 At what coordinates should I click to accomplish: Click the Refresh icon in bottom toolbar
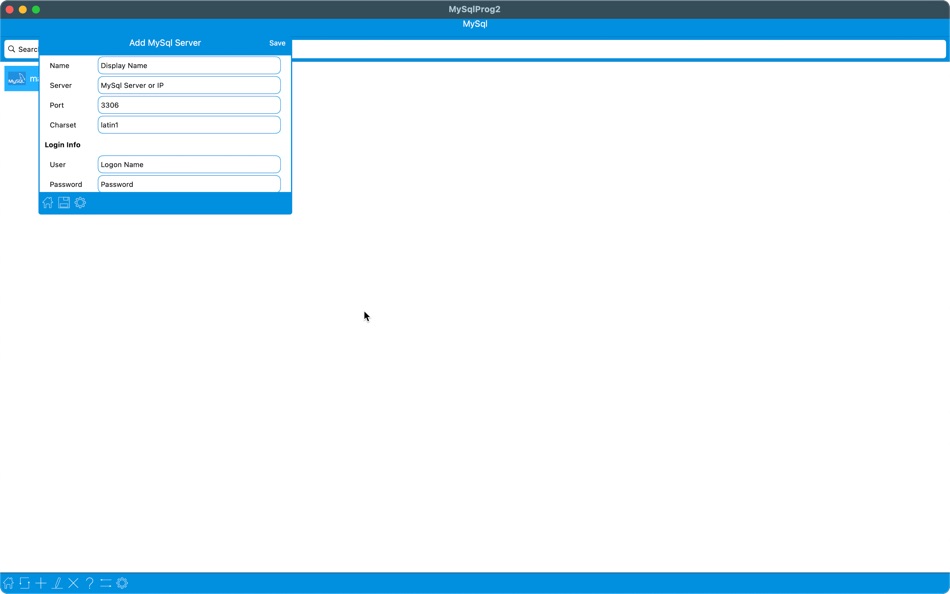point(24,582)
